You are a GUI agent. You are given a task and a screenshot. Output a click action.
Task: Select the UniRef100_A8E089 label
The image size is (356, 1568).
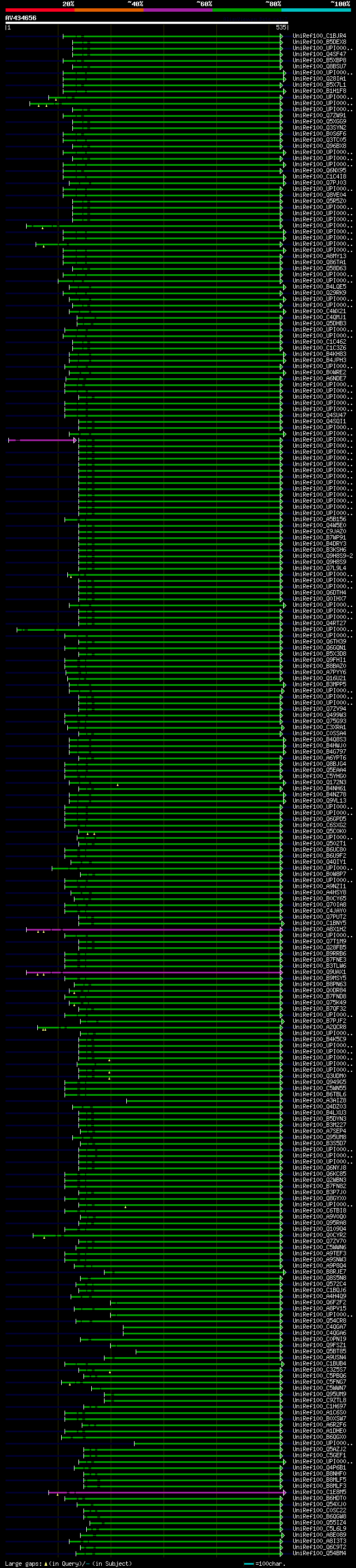point(319,1535)
